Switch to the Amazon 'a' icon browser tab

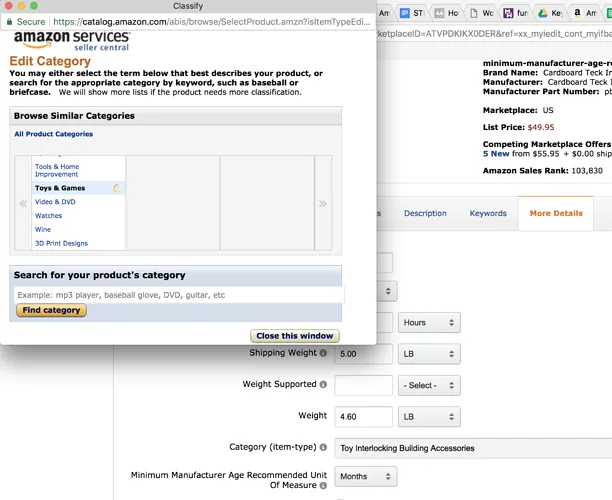(585, 13)
